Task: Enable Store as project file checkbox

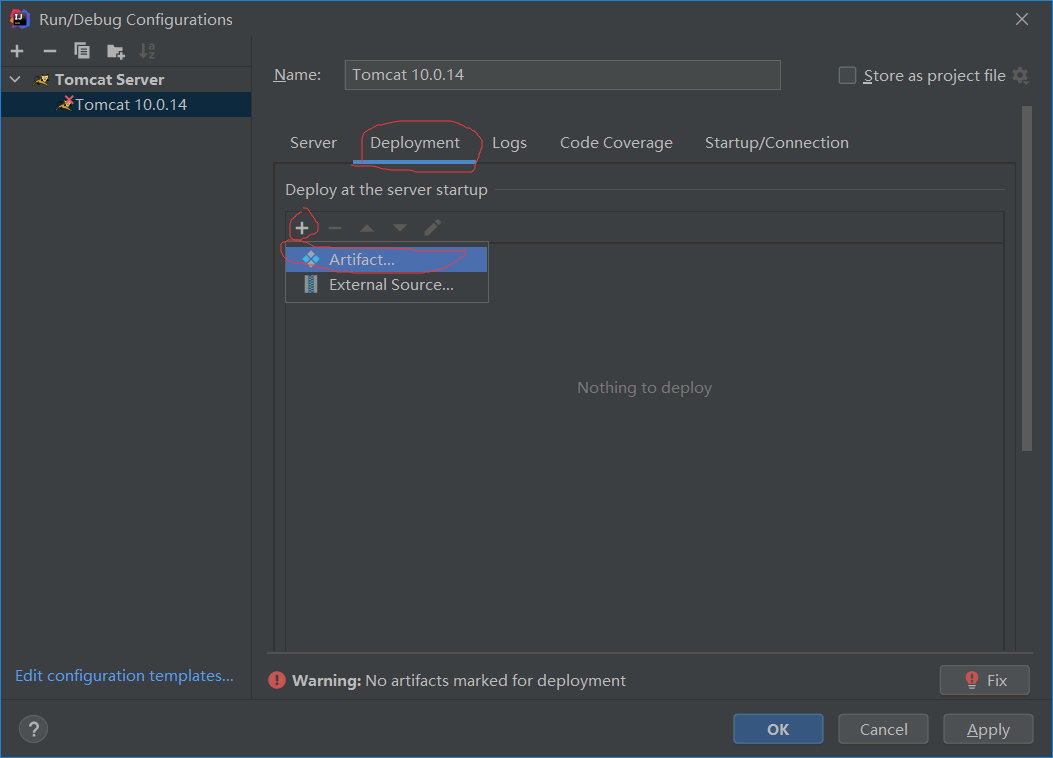Action: (x=848, y=75)
